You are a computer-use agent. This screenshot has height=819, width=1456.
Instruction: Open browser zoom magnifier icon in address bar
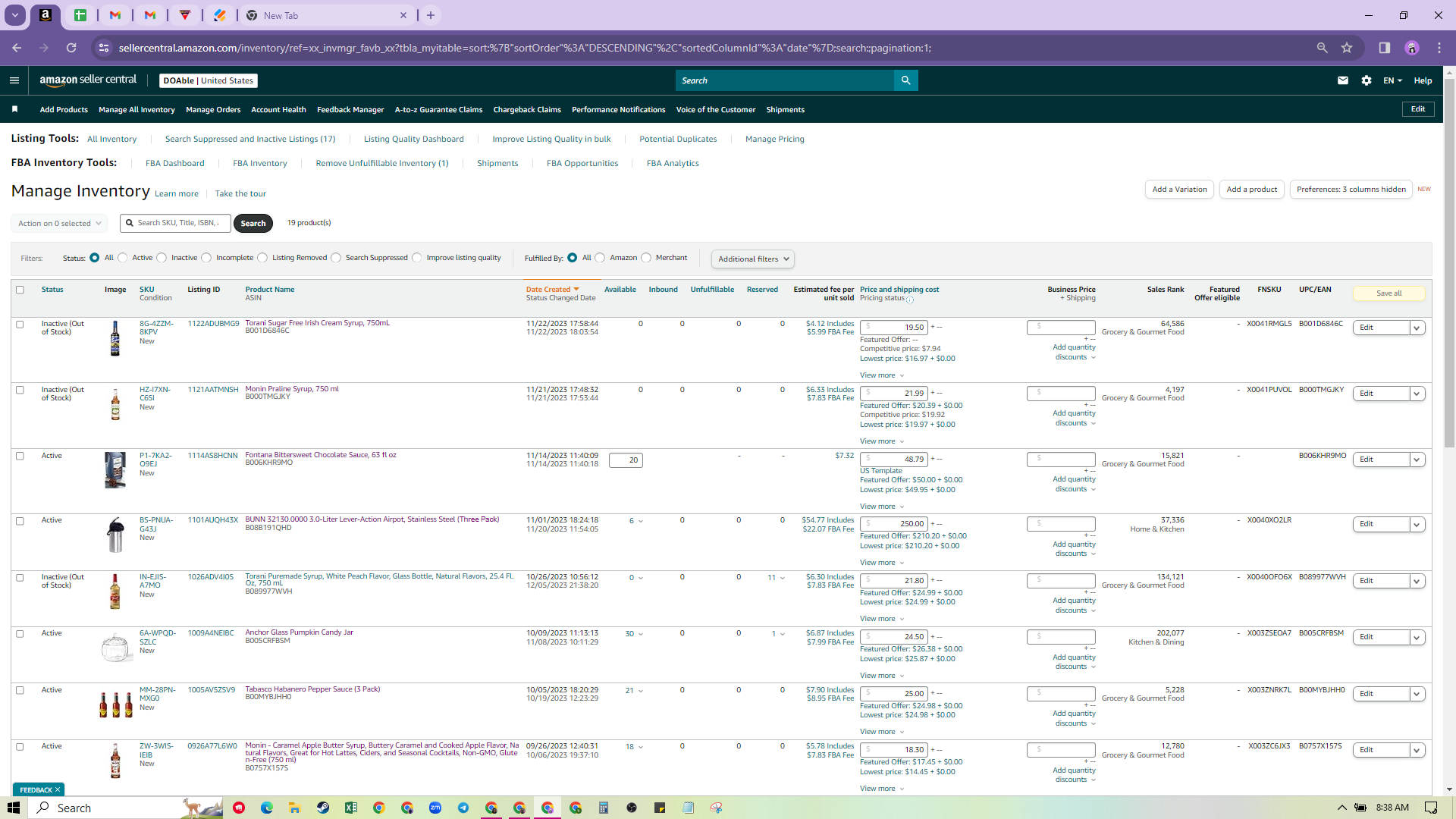click(1323, 48)
